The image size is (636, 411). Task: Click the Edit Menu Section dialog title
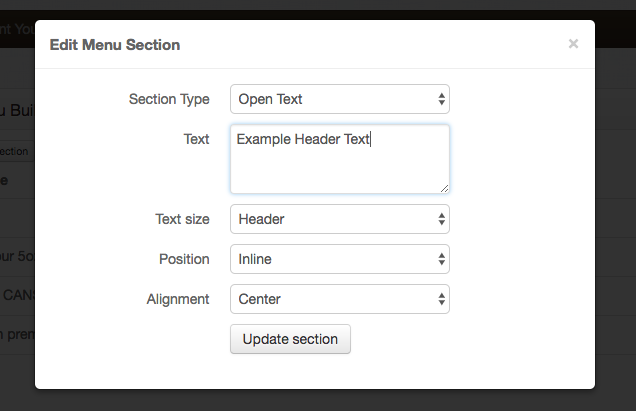coord(115,45)
